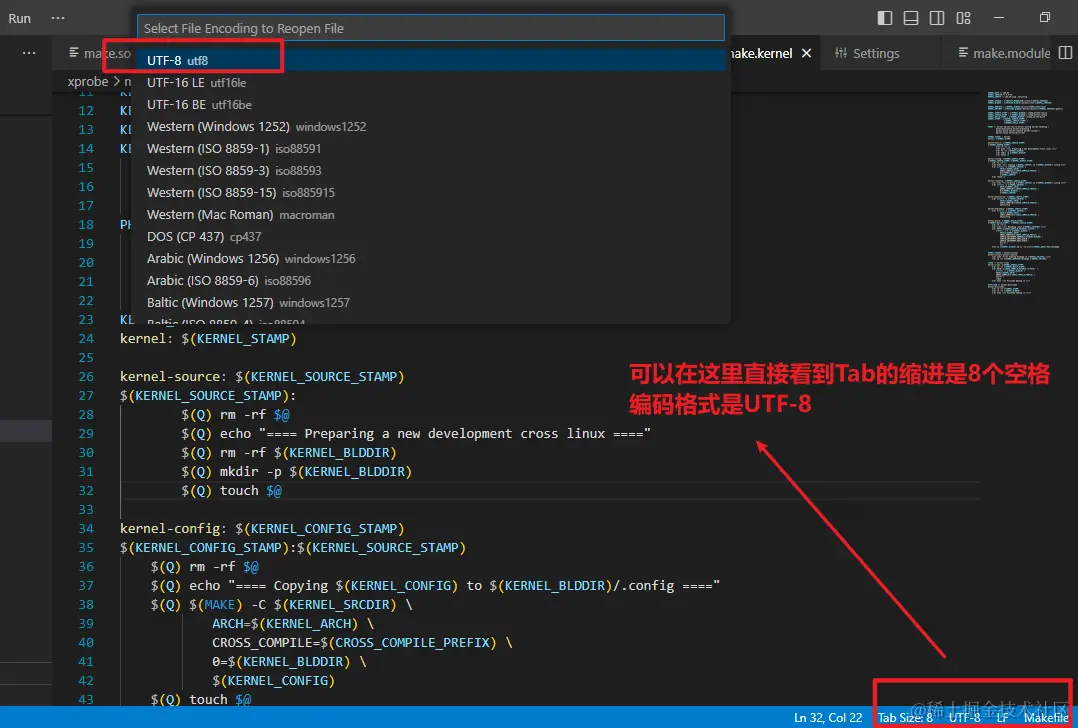The width and height of the screenshot is (1078, 728).
Task: Click the 'mkdir -p $(KERNEL_BLDDIR)' line
Action: point(296,472)
